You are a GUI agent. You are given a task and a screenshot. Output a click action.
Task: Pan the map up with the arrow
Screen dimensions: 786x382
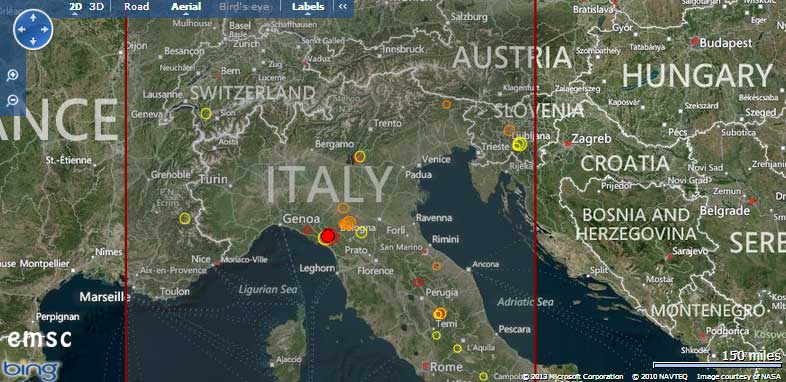pos(33,18)
